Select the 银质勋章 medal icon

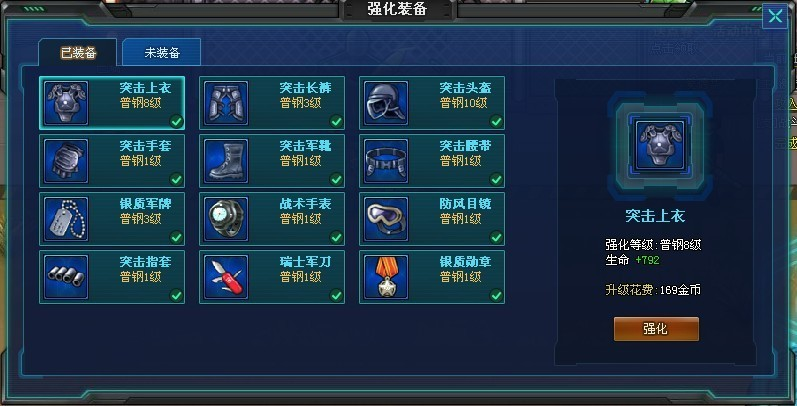386,277
